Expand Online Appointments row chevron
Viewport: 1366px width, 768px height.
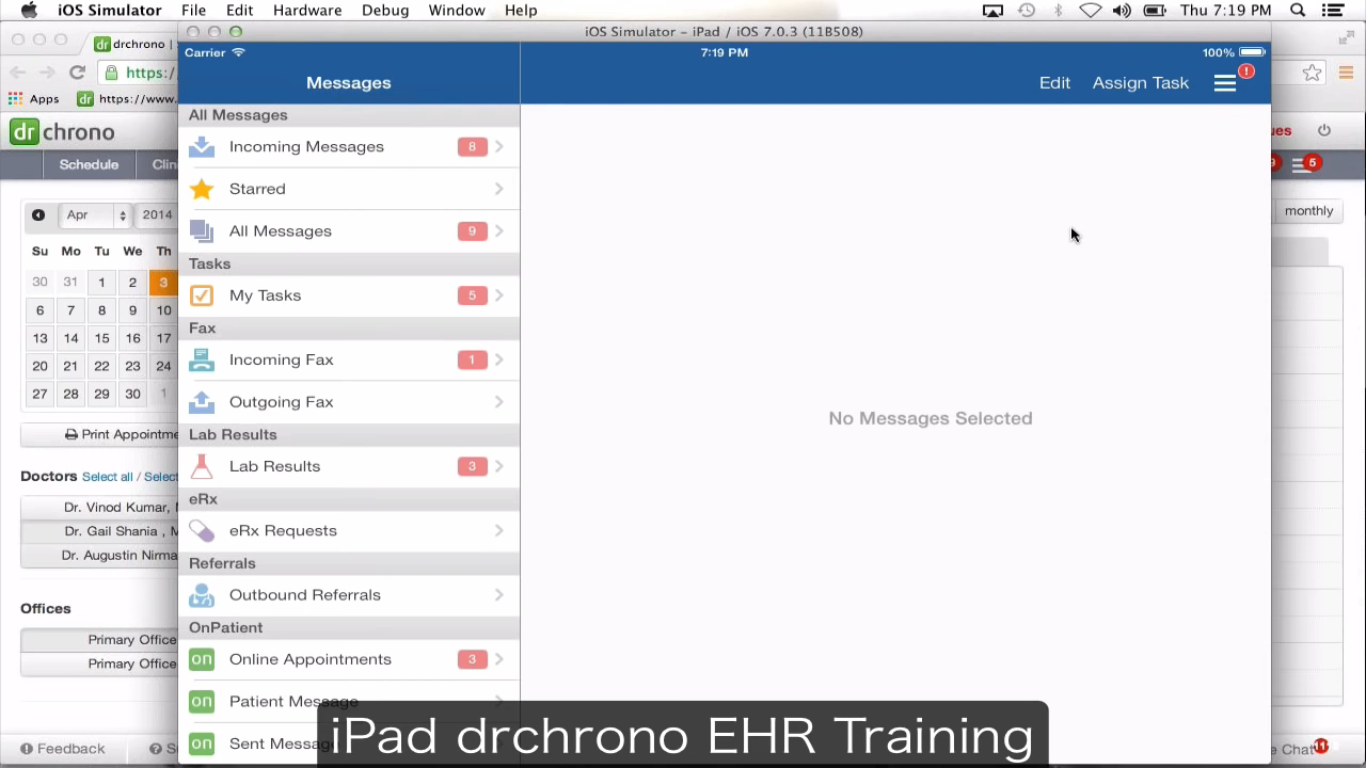499,660
